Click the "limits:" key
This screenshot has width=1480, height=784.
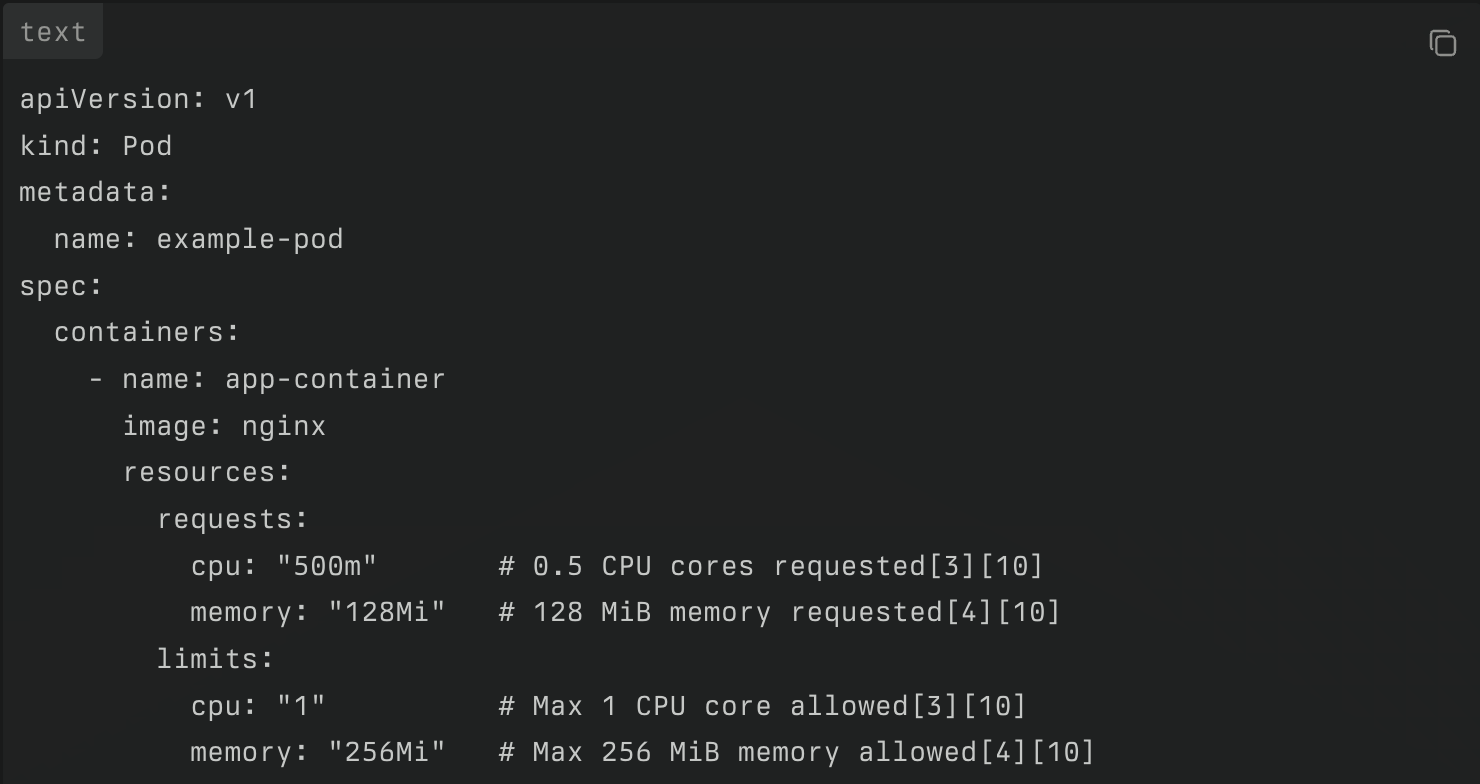pos(215,659)
